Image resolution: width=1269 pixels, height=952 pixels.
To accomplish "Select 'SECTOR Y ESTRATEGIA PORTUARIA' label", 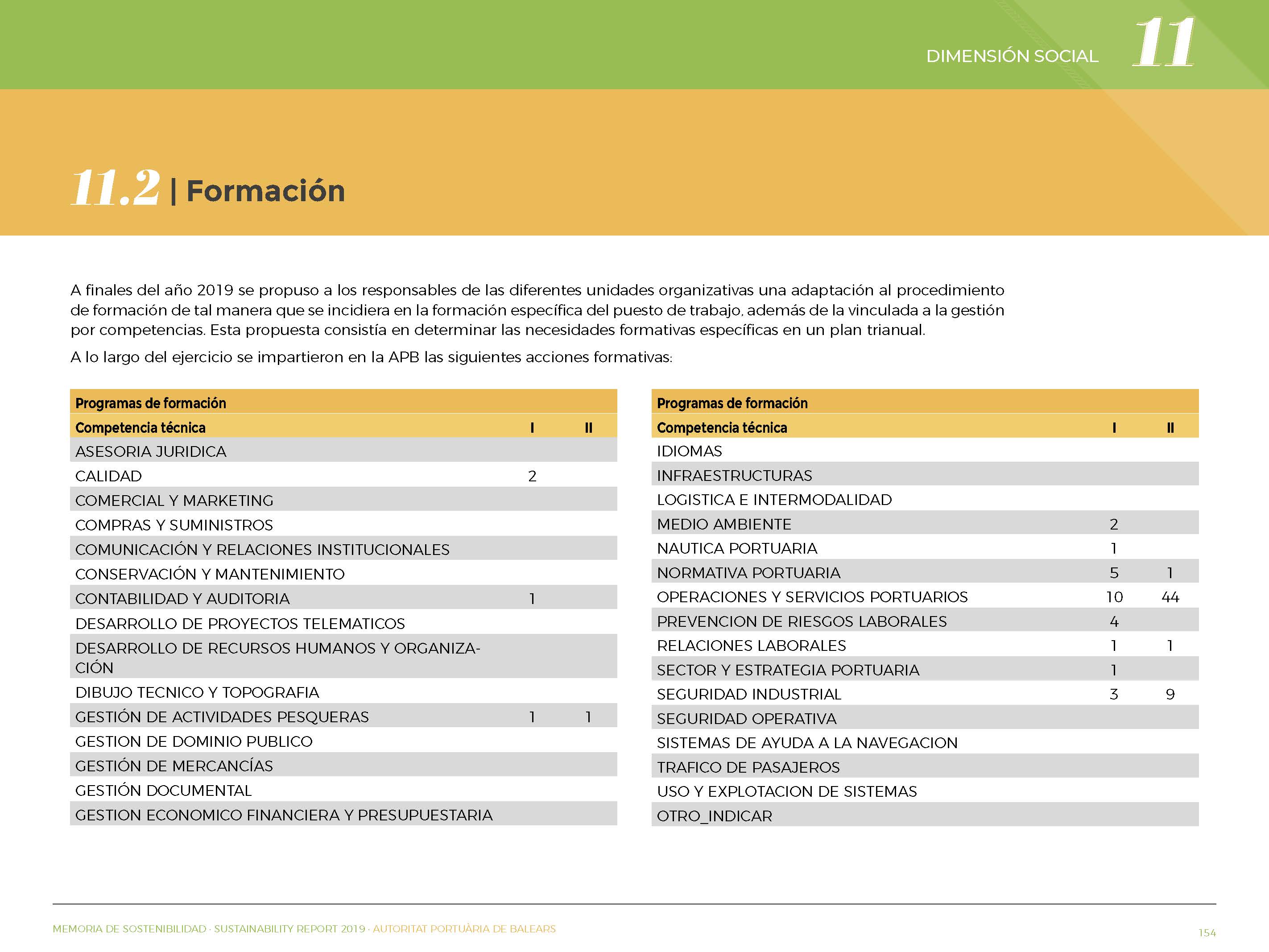I will [788, 670].
